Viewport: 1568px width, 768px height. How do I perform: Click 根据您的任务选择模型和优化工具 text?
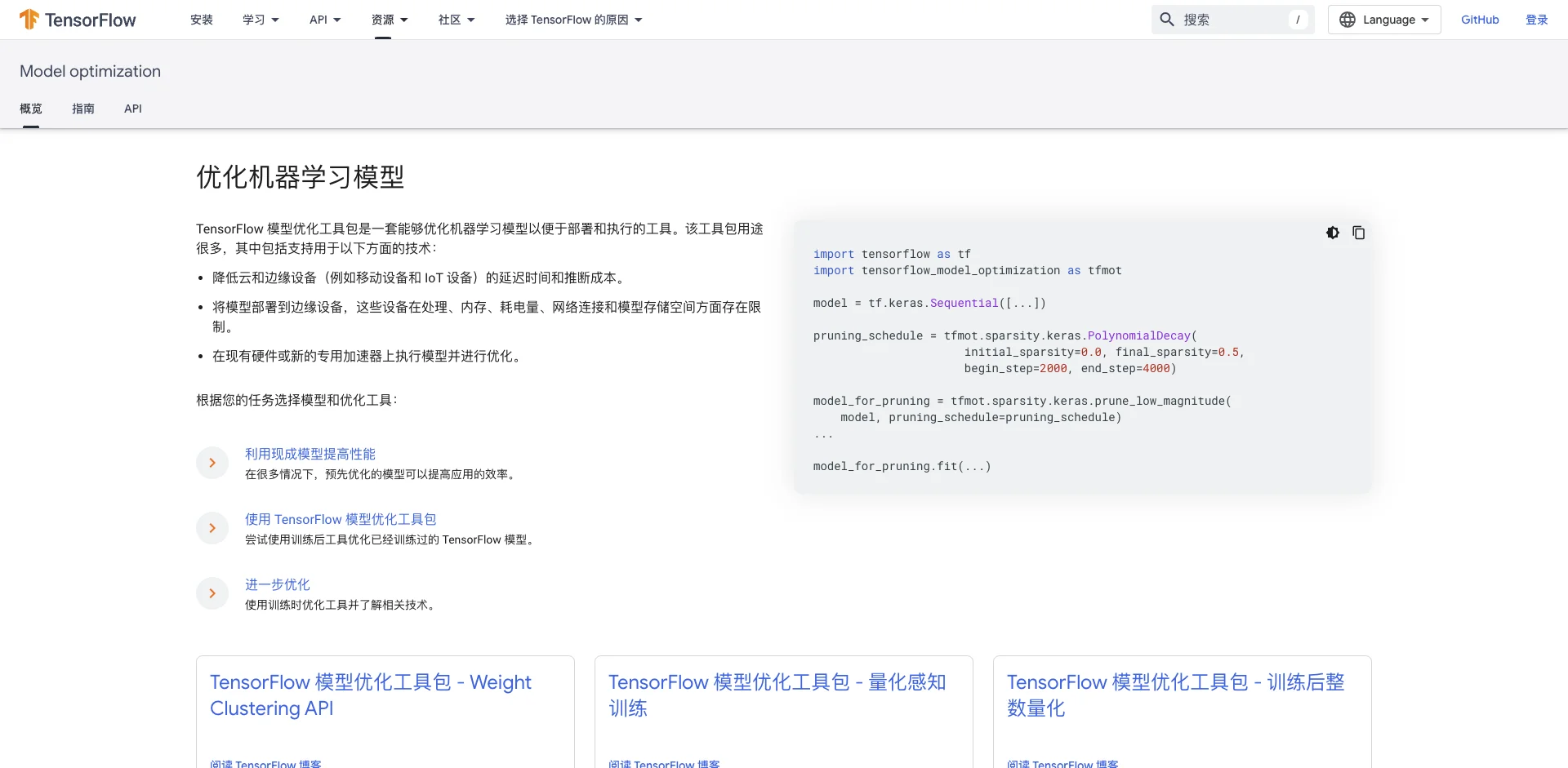tap(296, 400)
